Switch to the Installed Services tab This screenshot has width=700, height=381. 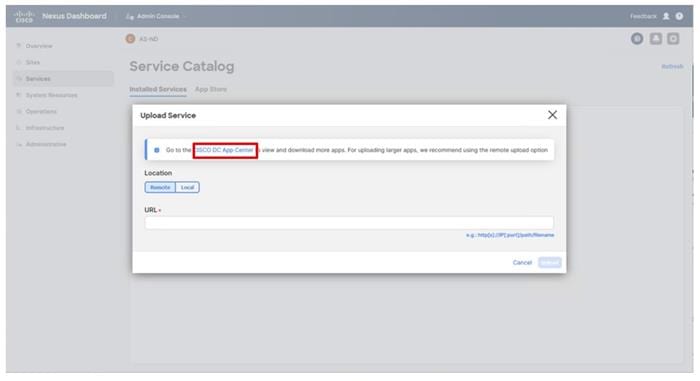point(158,89)
